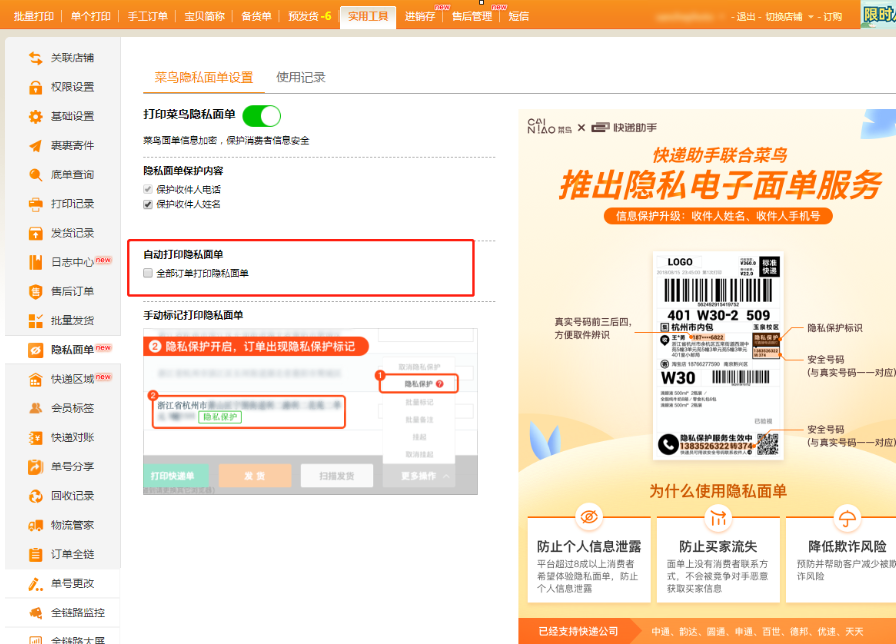
Task: Open 单号更改 via the pencil icon
Action: click(35, 583)
